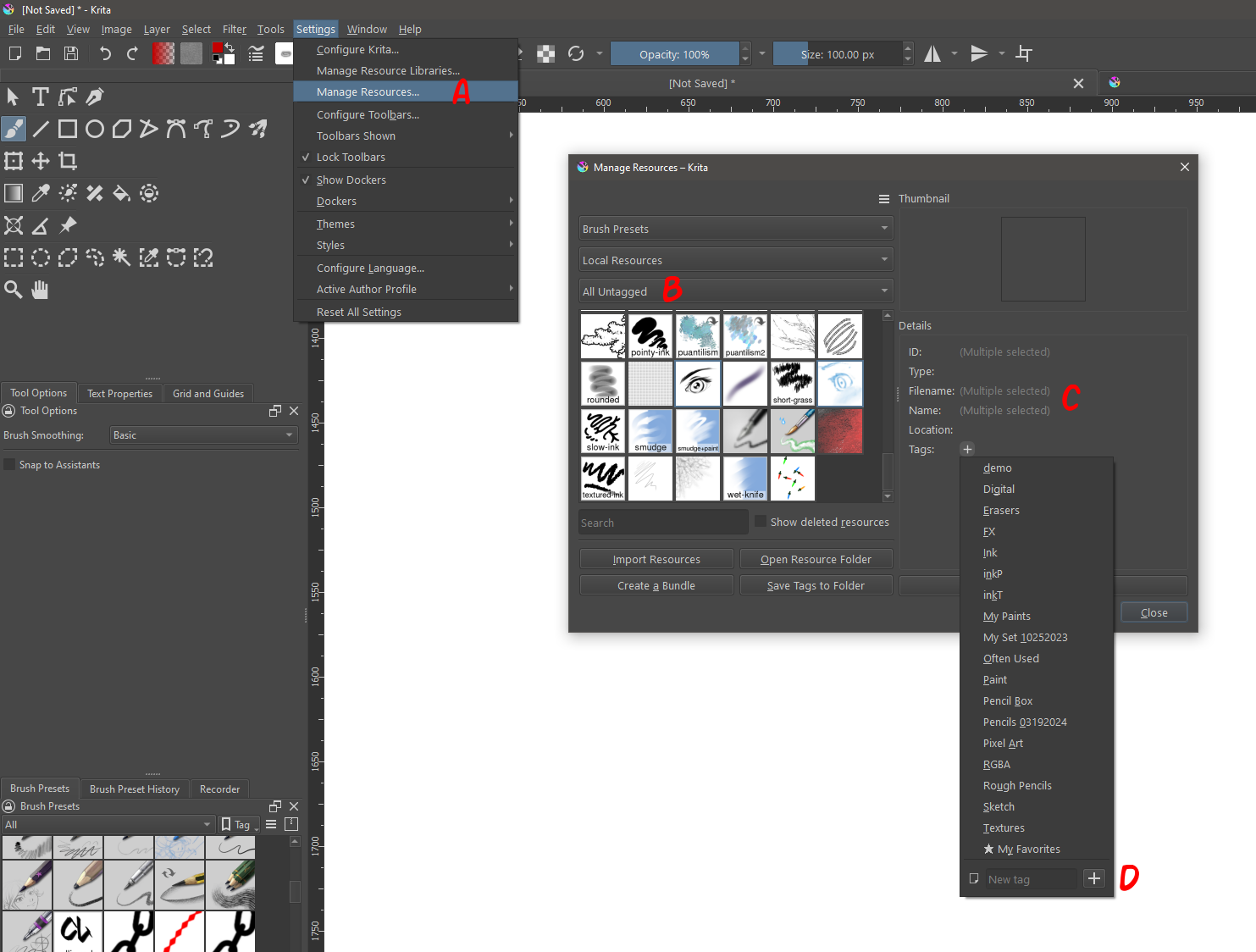Select the Pan hand tool

point(40,290)
